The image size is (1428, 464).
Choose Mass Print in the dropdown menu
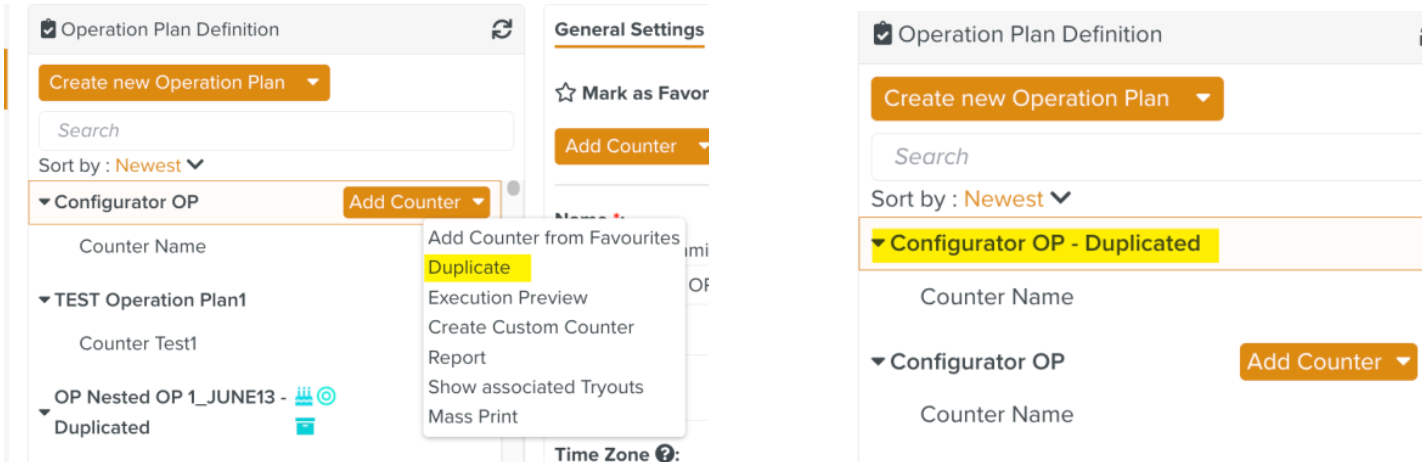pyautogui.click(x=473, y=416)
